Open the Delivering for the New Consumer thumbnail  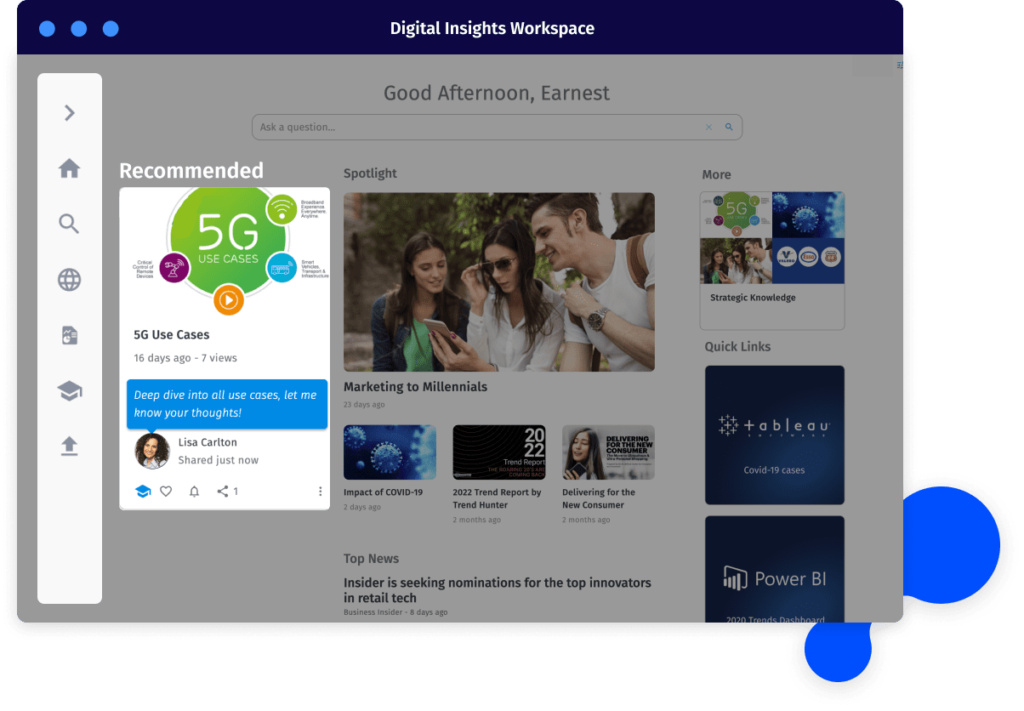(608, 452)
